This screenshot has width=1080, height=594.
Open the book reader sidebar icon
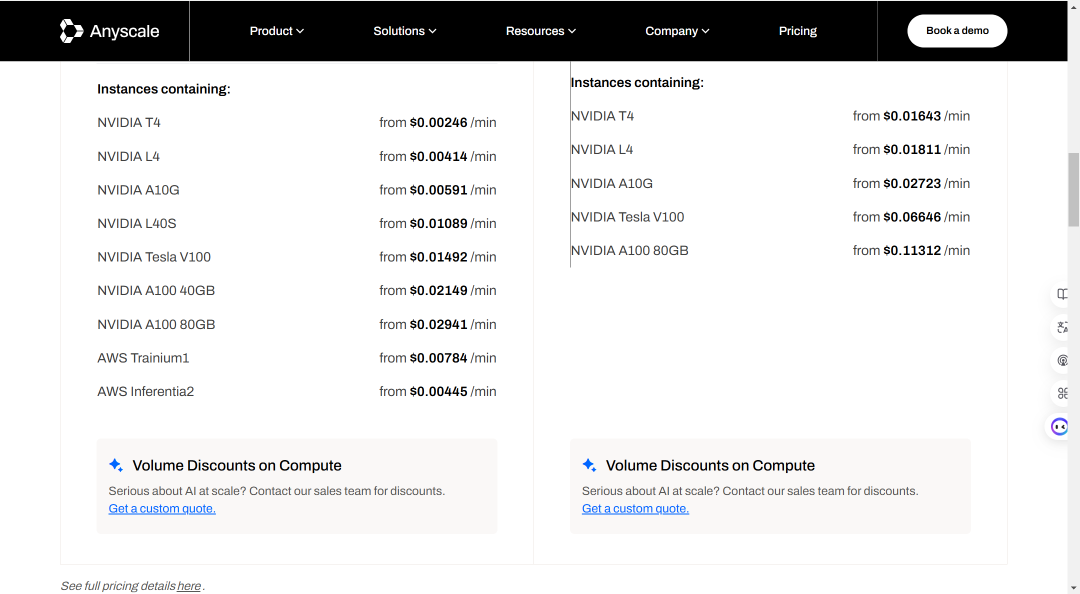click(x=1062, y=294)
